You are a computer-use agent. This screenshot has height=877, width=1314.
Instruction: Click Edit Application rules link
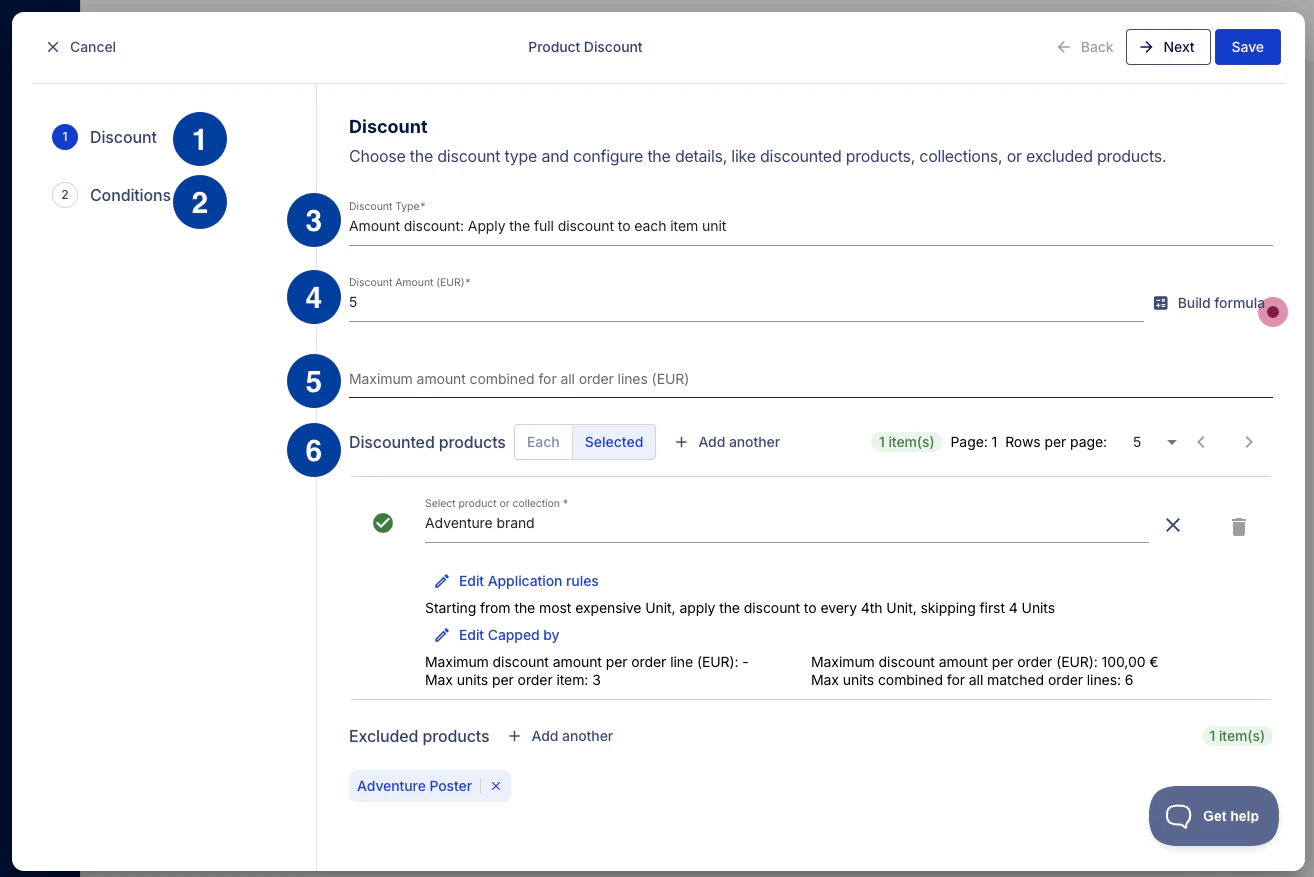[516, 581]
